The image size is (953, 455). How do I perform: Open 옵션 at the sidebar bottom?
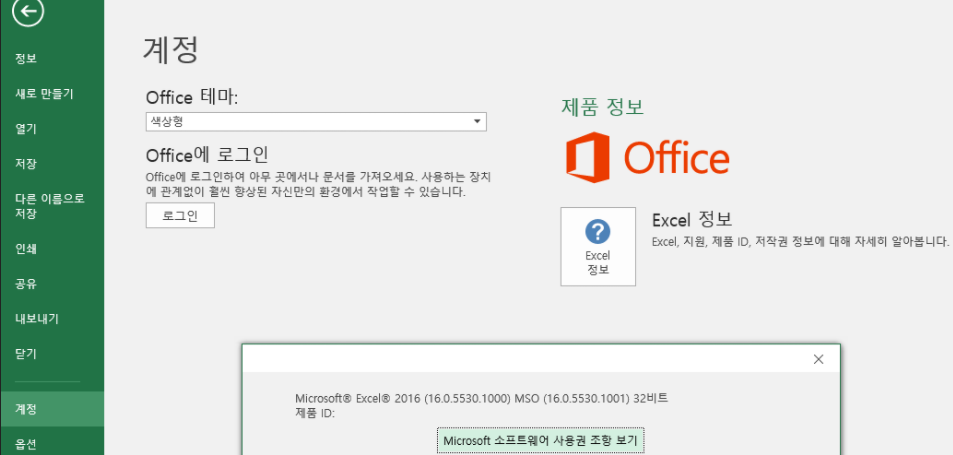26,444
